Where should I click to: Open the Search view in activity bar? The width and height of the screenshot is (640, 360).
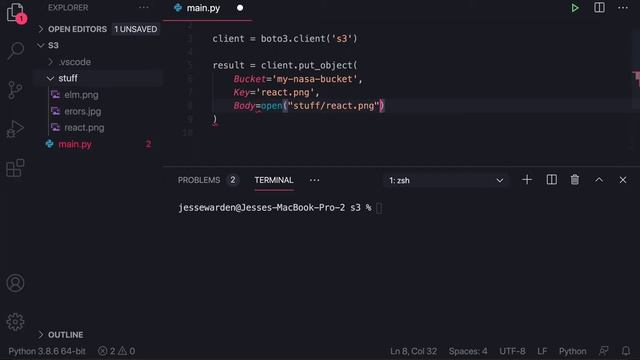coord(16,51)
